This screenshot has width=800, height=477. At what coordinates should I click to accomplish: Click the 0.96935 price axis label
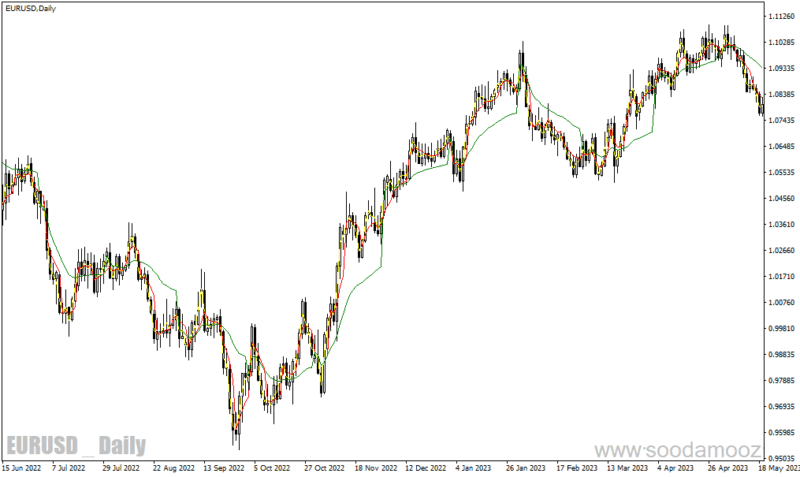point(782,407)
